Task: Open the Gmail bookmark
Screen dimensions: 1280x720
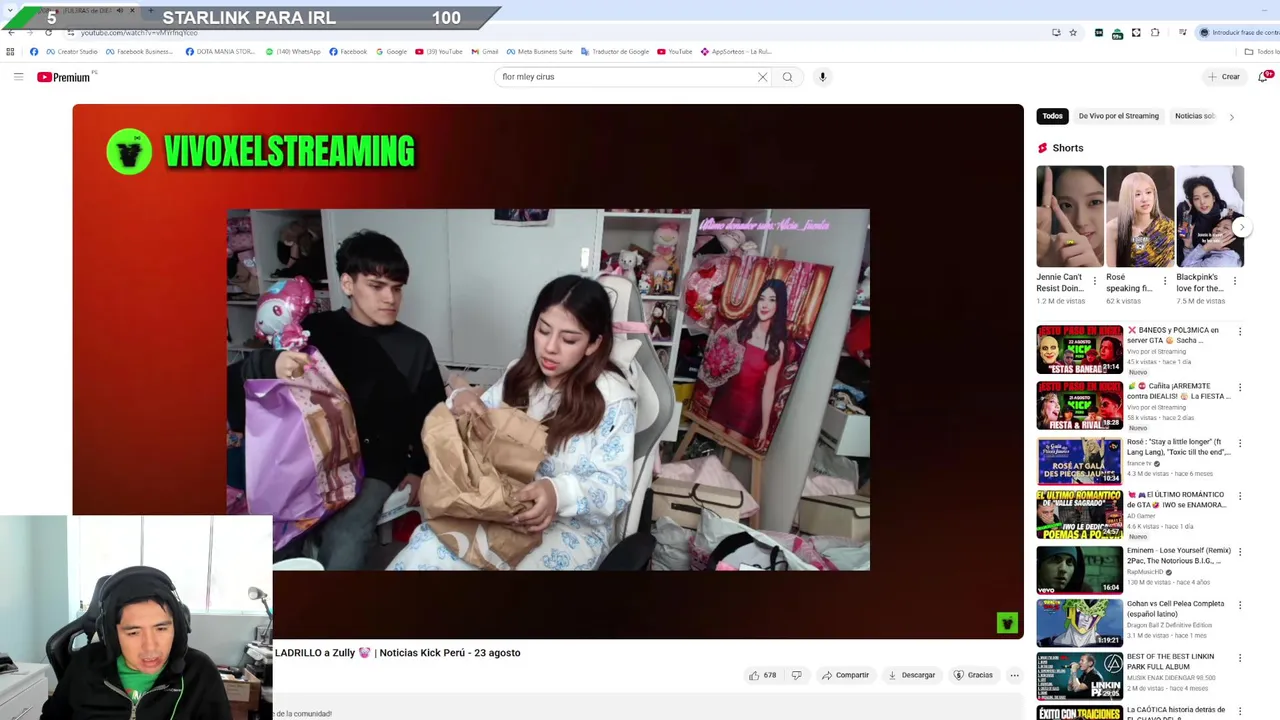Action: coord(485,51)
